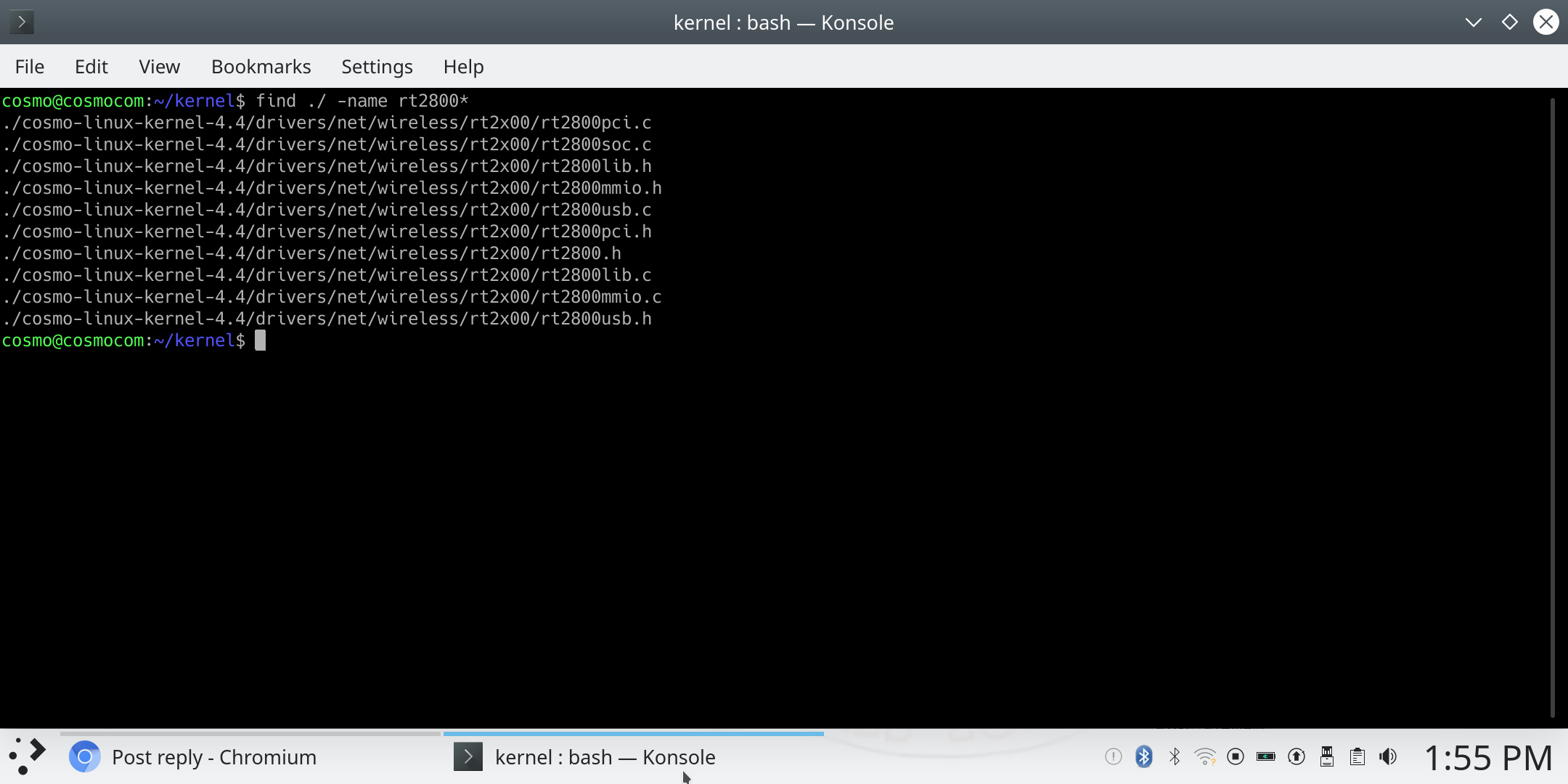Open the wifi network tray icon
The image size is (1568, 784).
[1205, 757]
